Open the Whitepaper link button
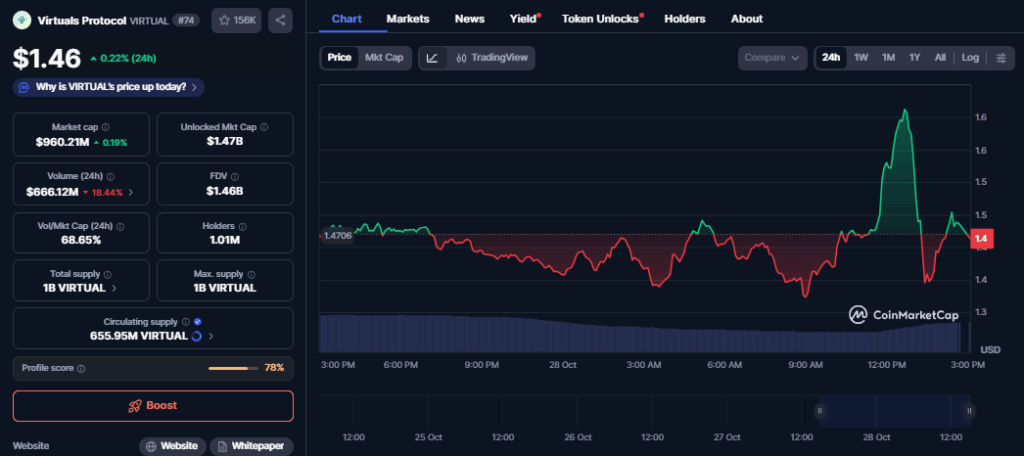Image resolution: width=1024 pixels, height=456 pixels. (x=251, y=446)
